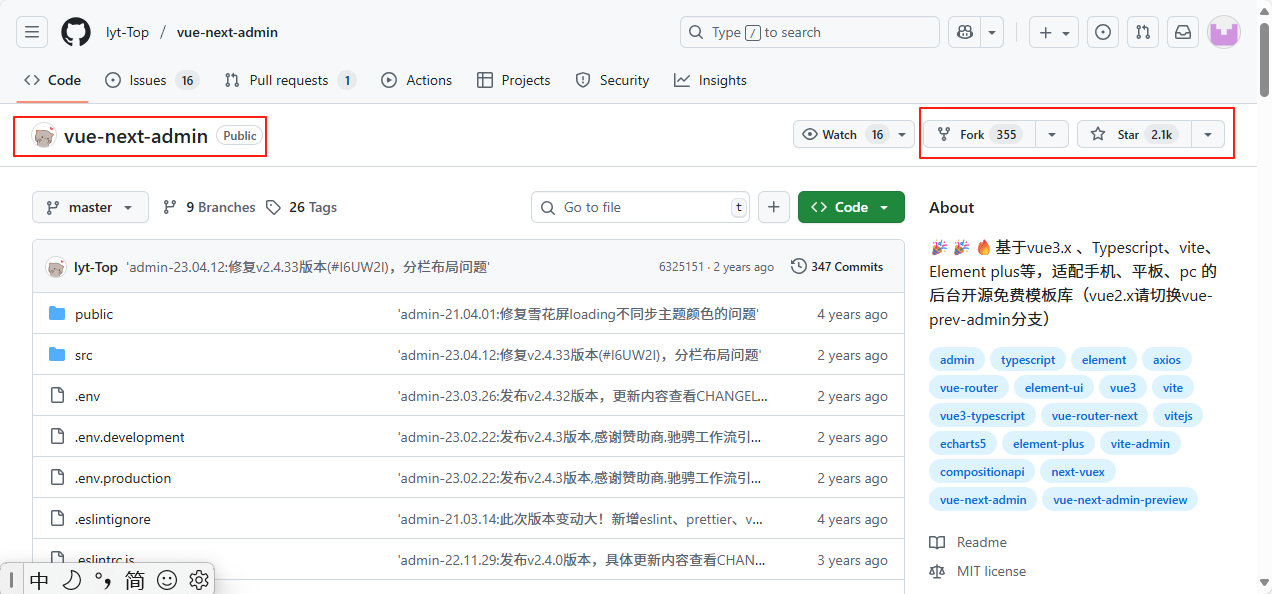Screen dimensions: 1272x594
Task: Switch to the Security tab
Action: tap(613, 80)
